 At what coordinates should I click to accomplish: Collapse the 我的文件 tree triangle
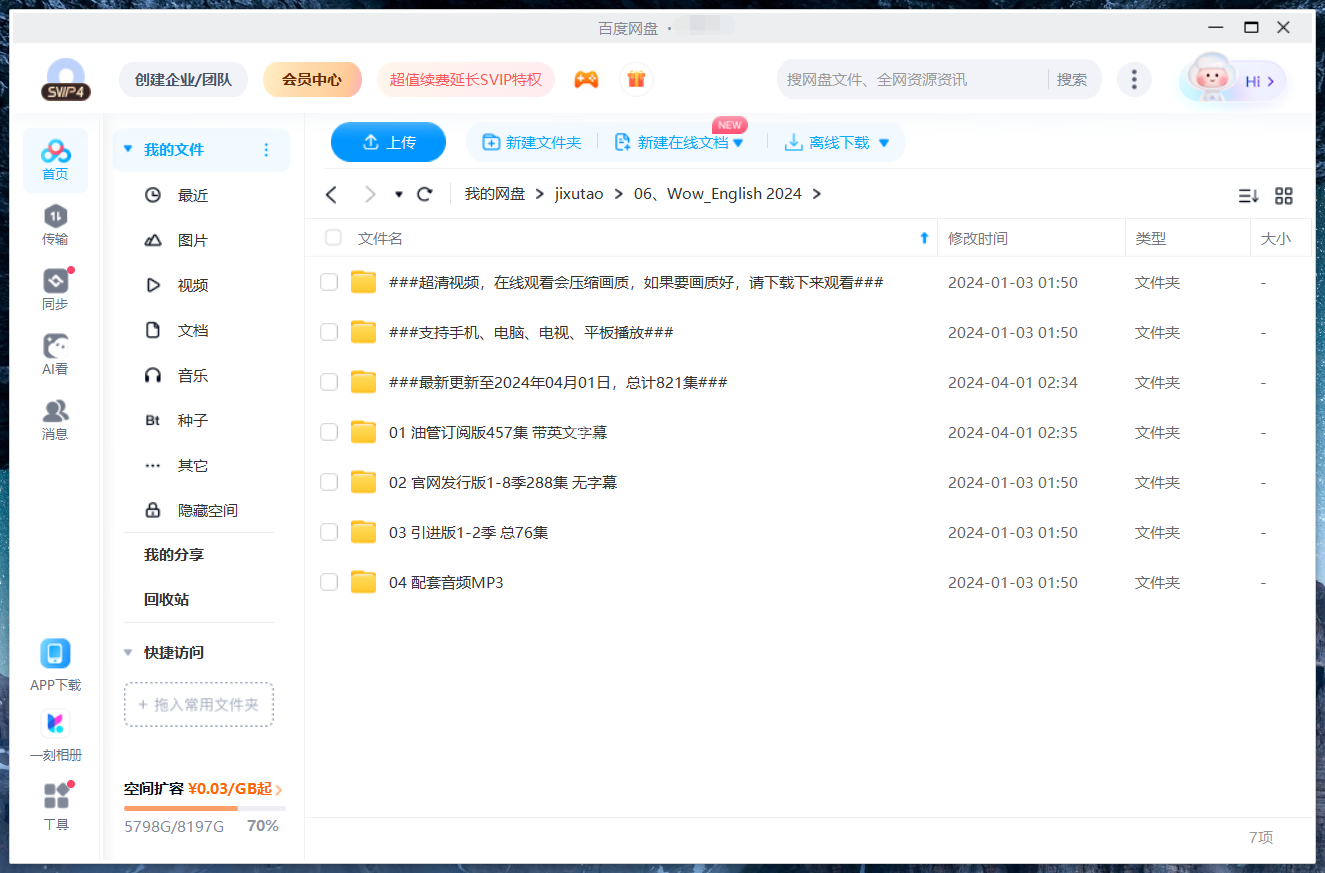coord(127,149)
